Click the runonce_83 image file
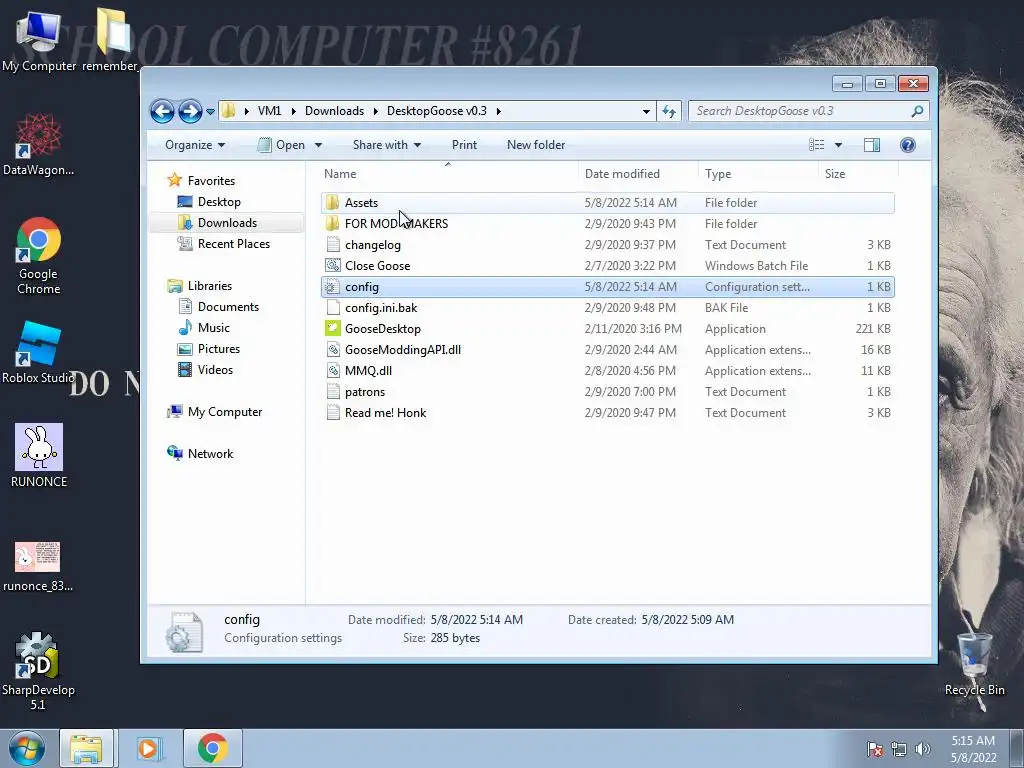Image resolution: width=1024 pixels, height=768 pixels. pyautogui.click(x=38, y=567)
